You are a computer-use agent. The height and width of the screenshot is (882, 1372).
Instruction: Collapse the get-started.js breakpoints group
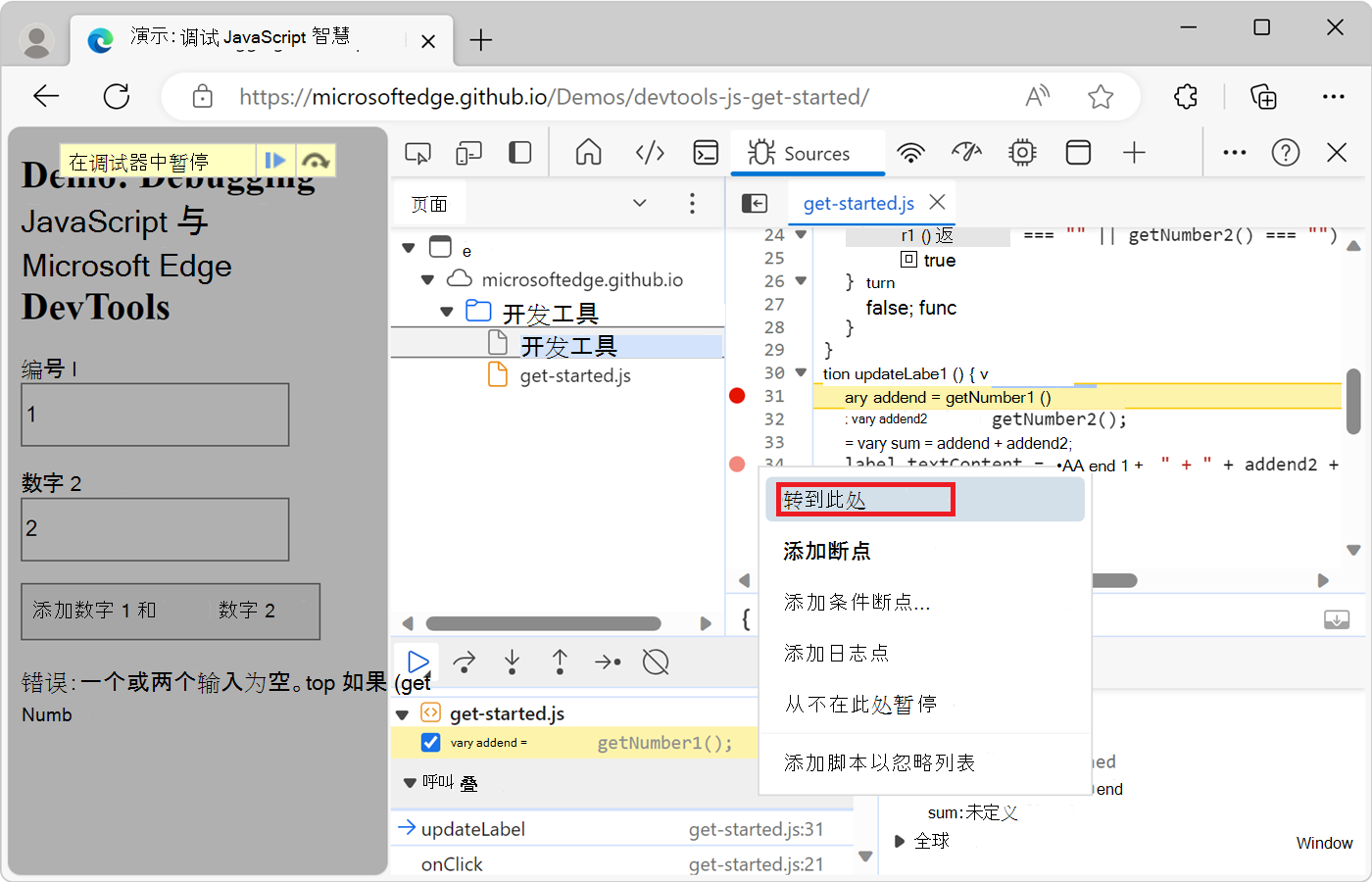[403, 714]
